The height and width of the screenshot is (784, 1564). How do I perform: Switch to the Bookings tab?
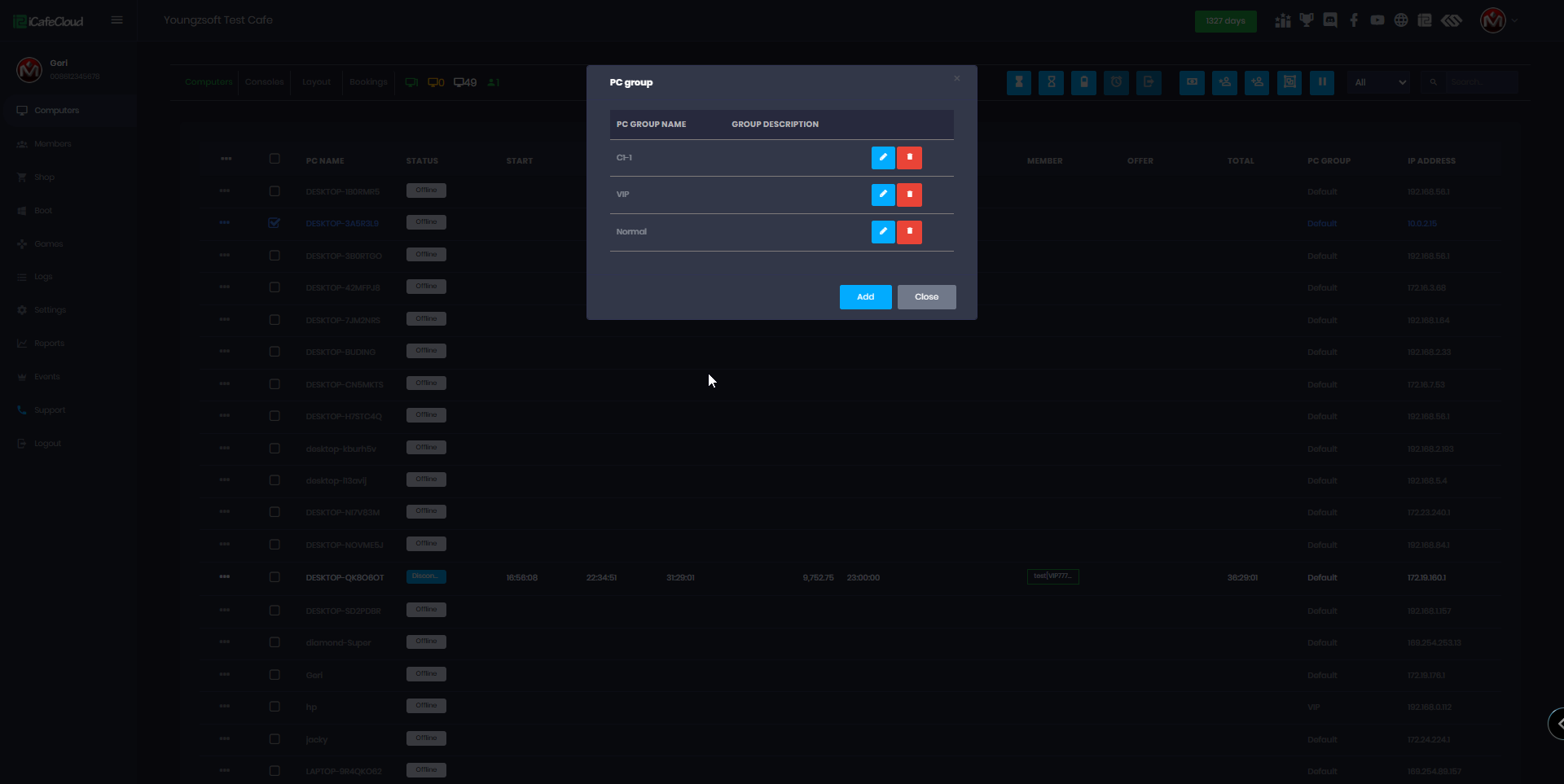[x=368, y=82]
